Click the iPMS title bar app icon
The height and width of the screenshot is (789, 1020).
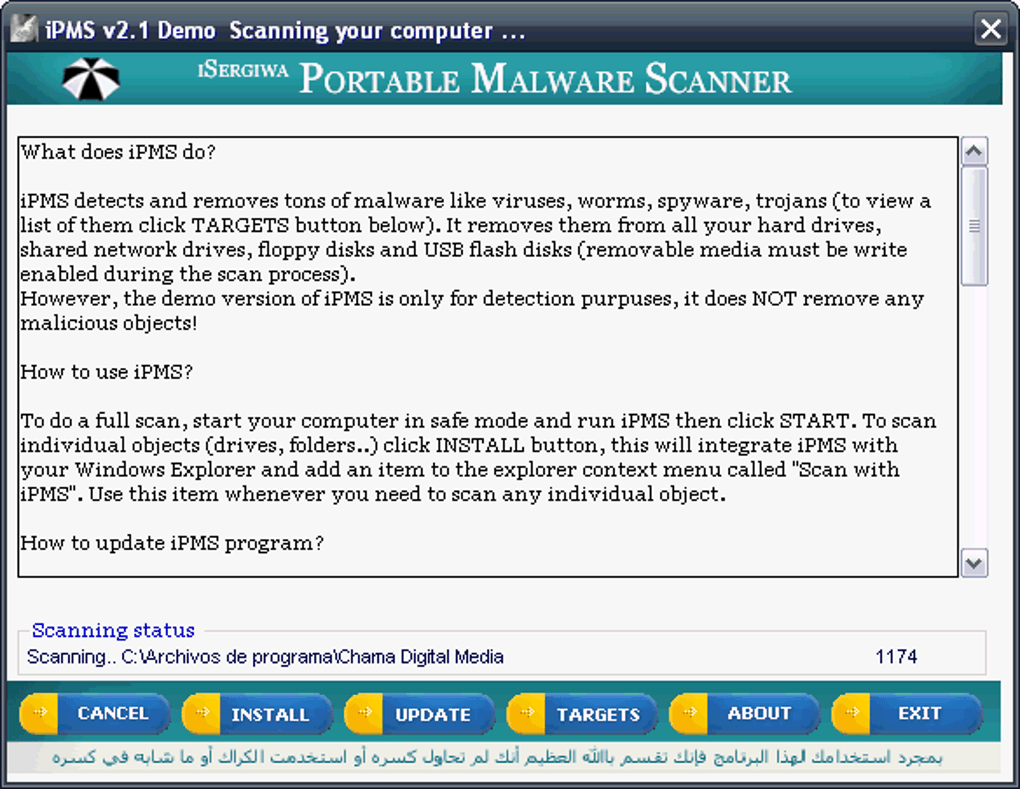point(24,29)
